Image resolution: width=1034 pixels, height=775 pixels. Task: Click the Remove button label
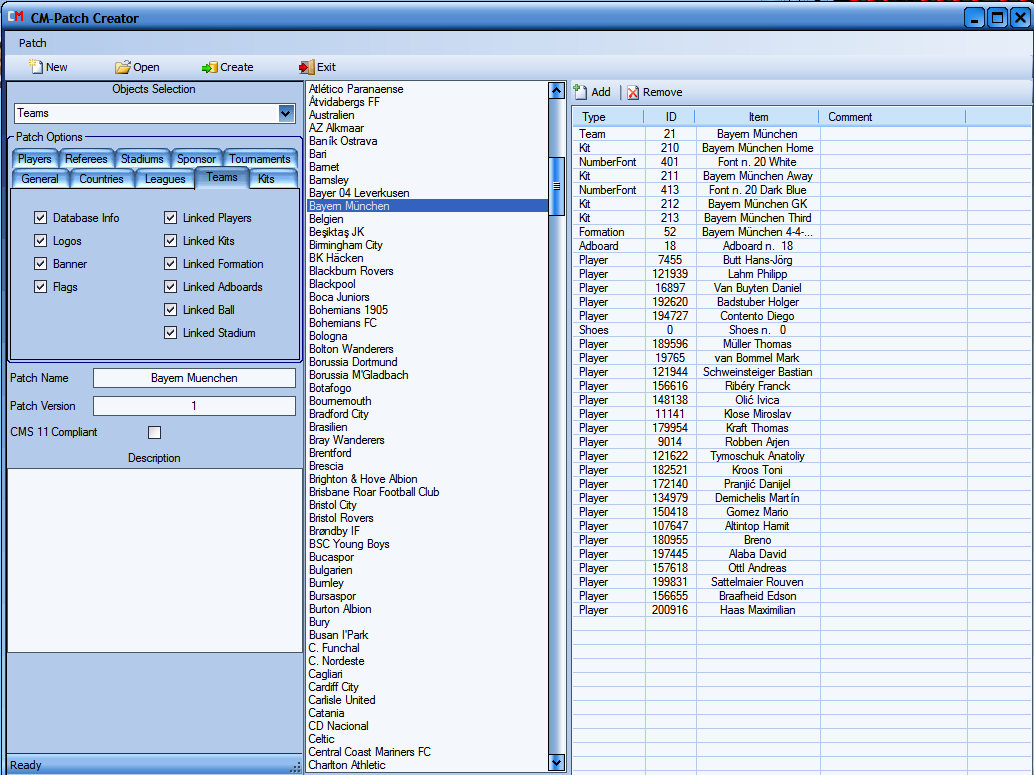coord(663,92)
